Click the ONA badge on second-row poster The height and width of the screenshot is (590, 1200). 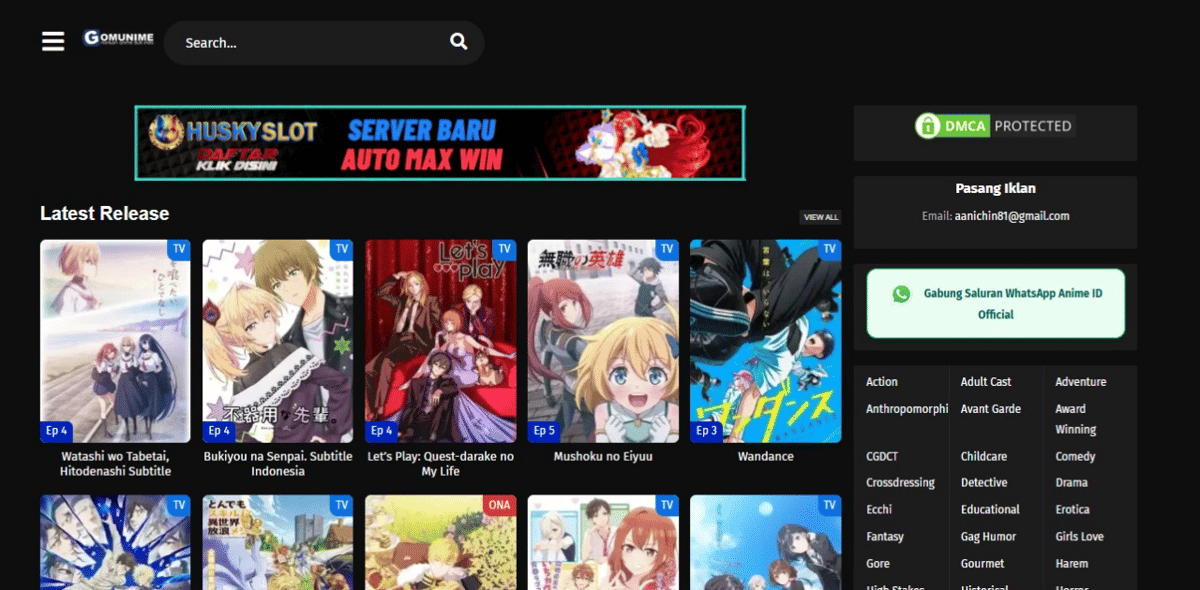pyautogui.click(x=498, y=505)
